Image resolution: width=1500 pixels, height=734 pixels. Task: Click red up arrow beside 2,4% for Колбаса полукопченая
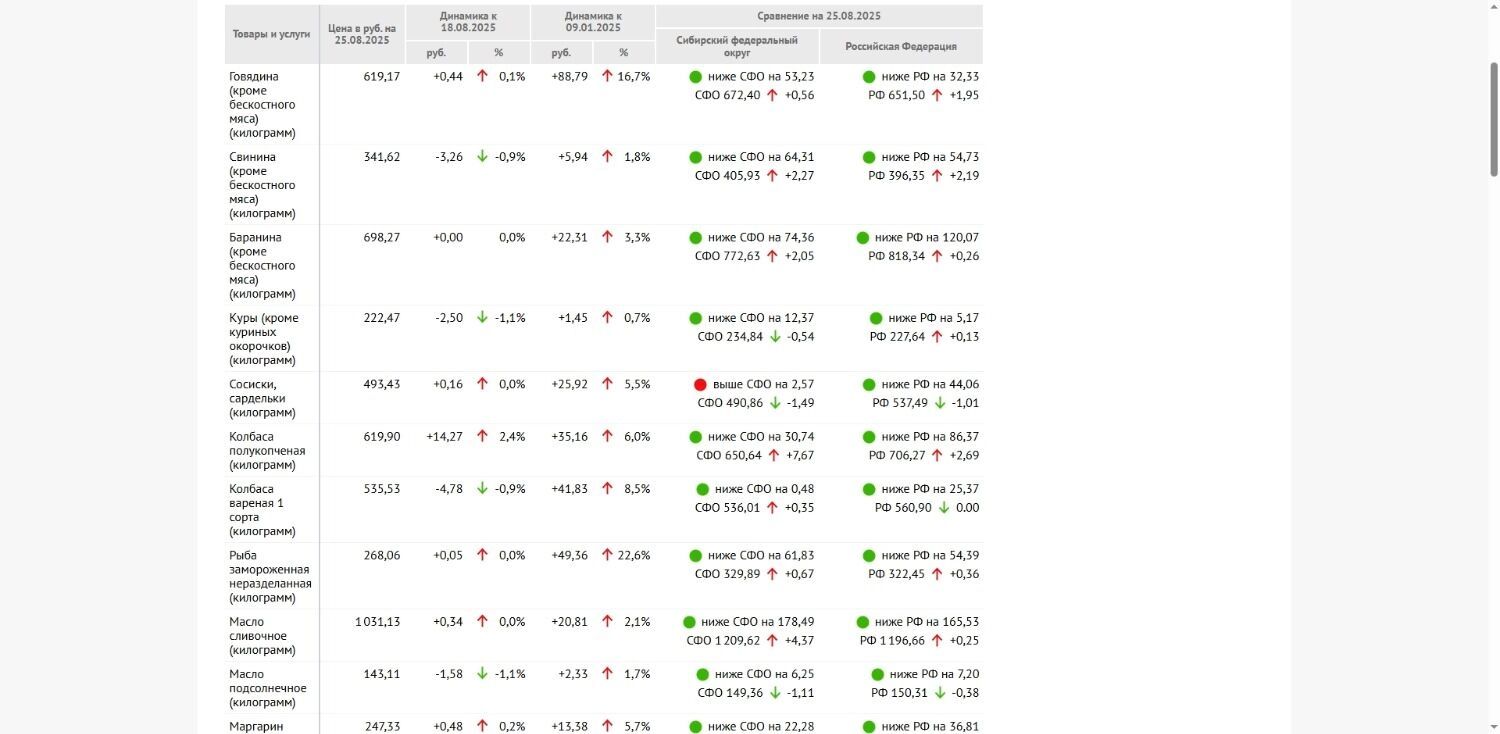[x=482, y=437]
